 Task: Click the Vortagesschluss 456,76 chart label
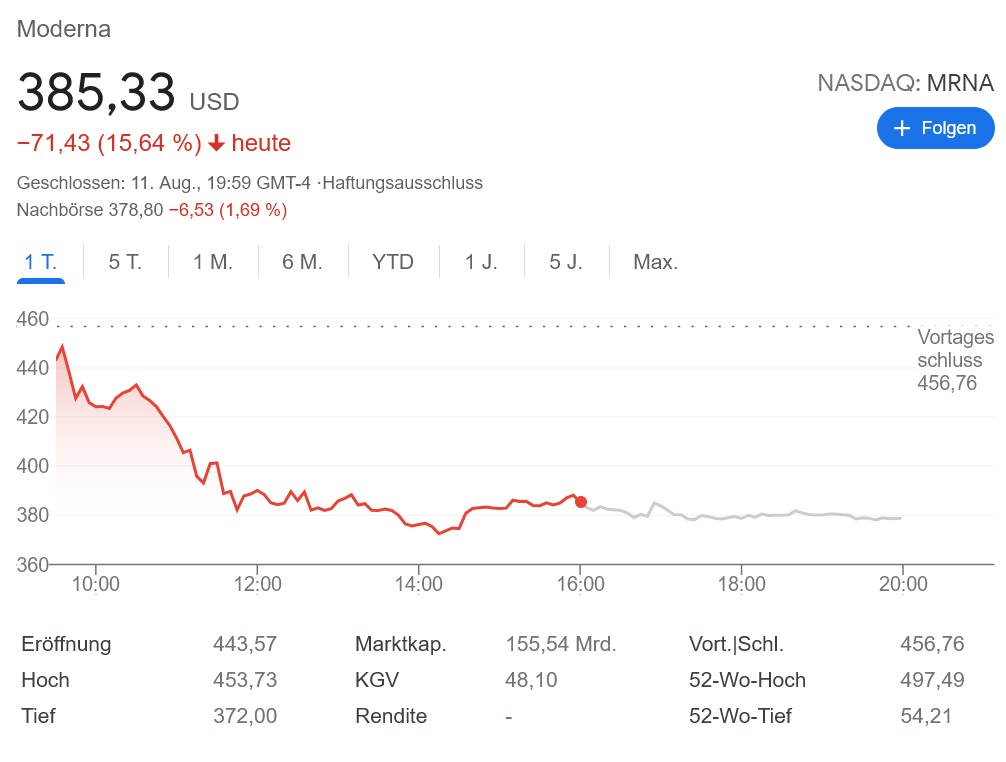(x=955, y=360)
